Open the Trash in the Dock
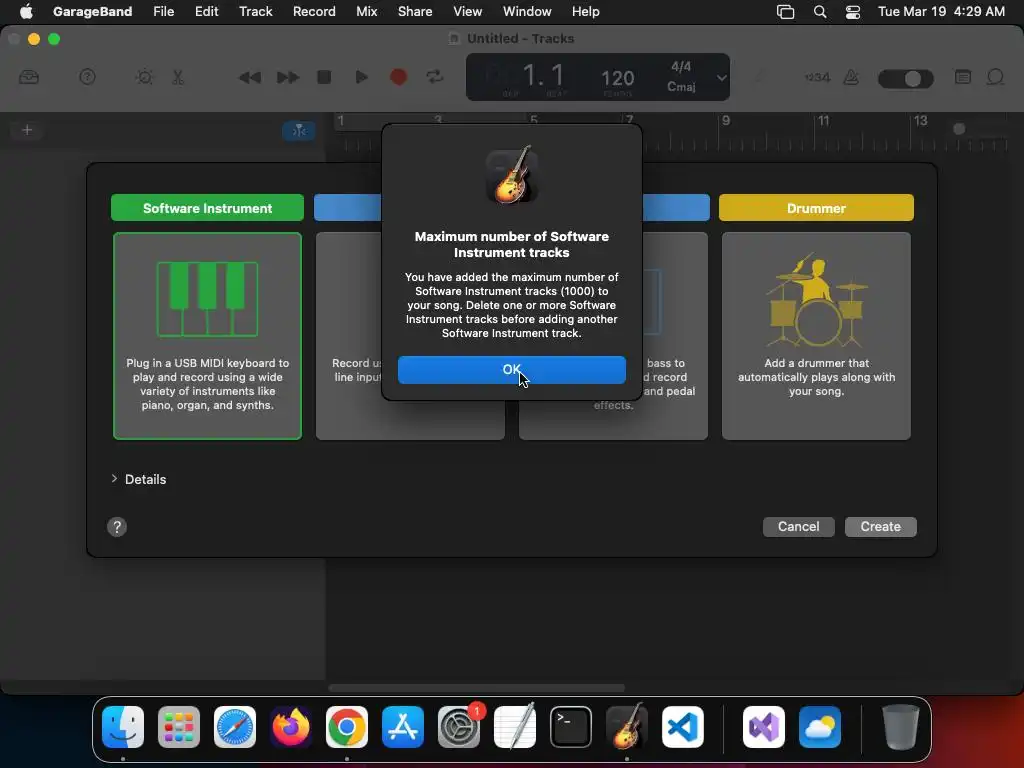Image resolution: width=1024 pixels, height=768 pixels. tap(901, 727)
